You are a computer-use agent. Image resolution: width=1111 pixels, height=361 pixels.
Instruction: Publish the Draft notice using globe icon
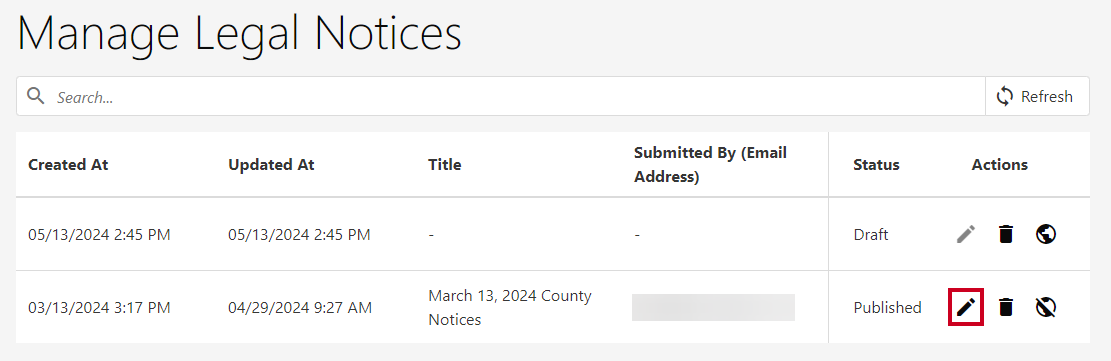tap(1046, 234)
